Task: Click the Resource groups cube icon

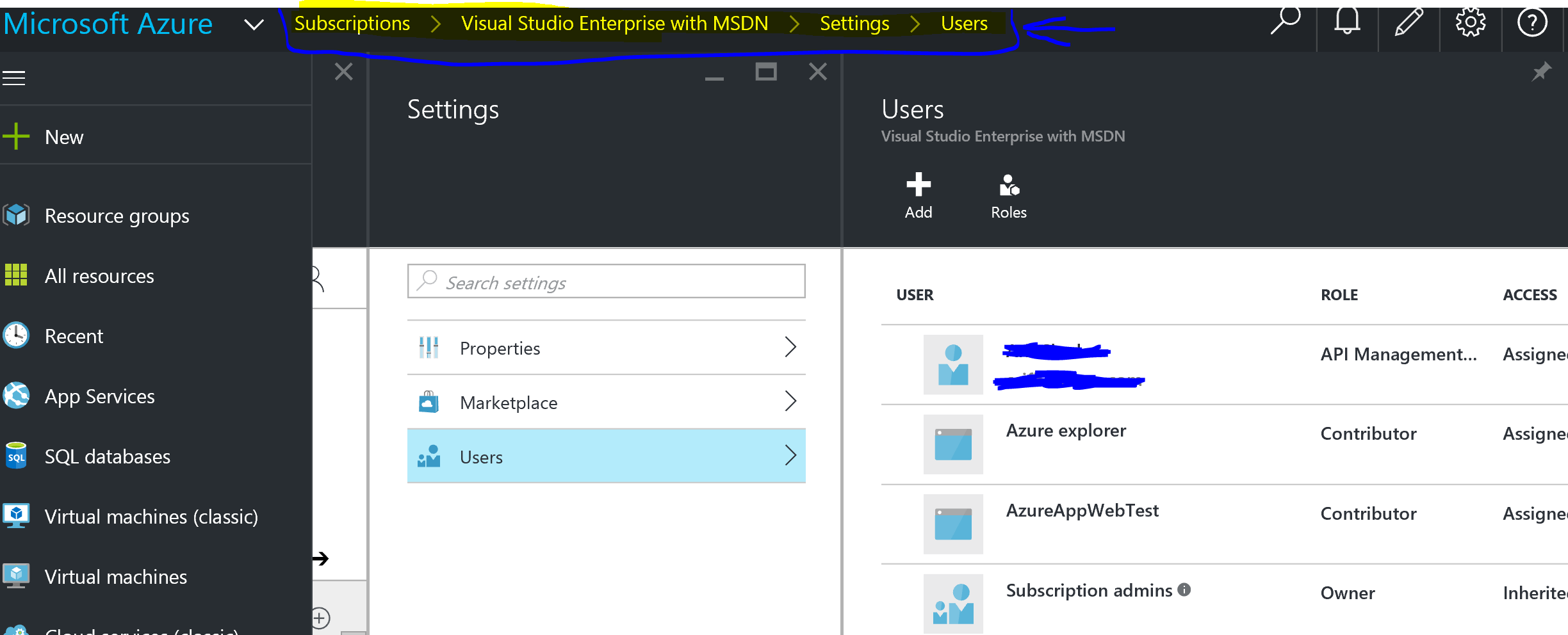Action: 16,216
